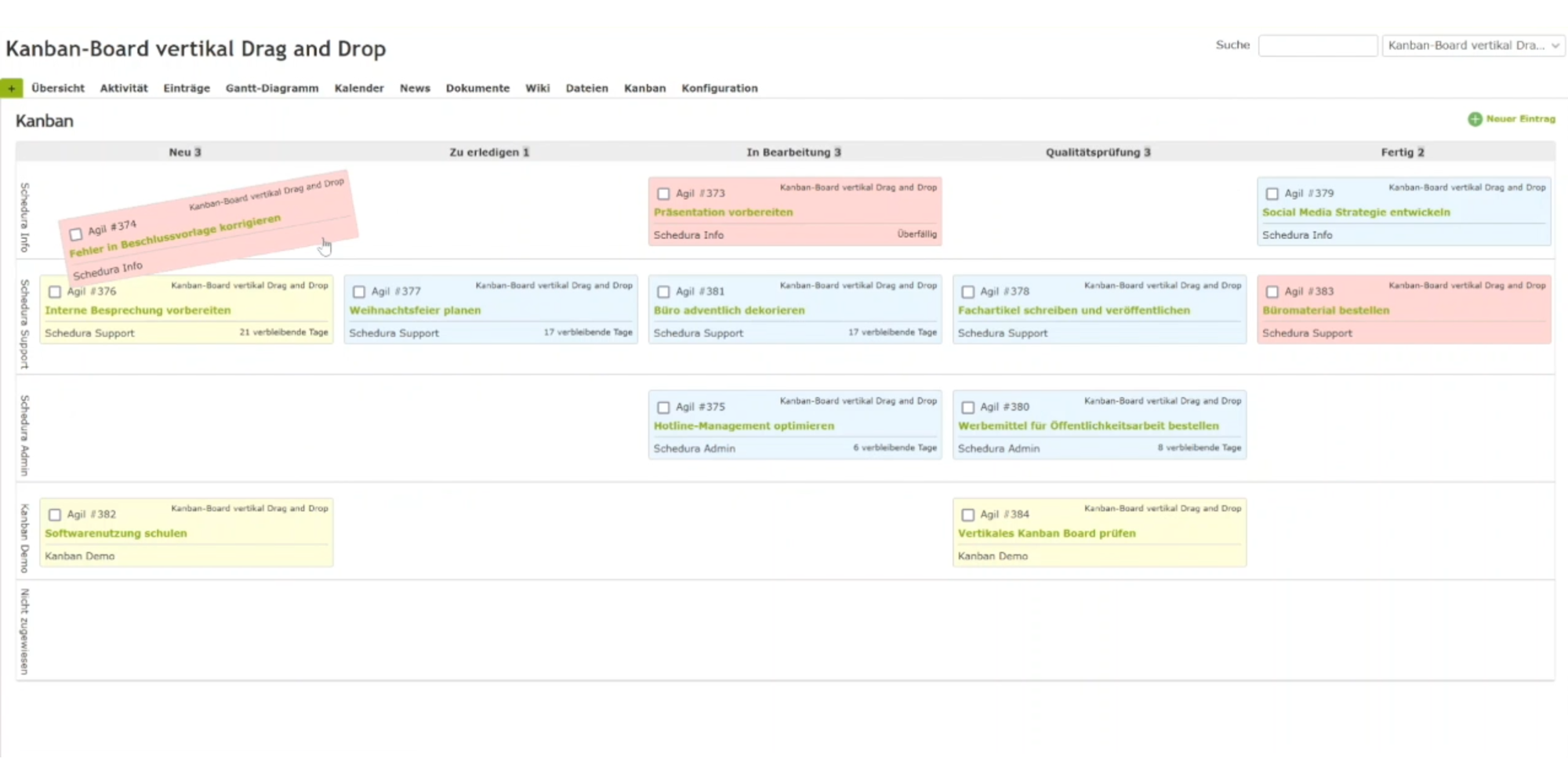Tick the checkbox for Agil #379
Screen dimensions: 1568x784
coord(1272,194)
